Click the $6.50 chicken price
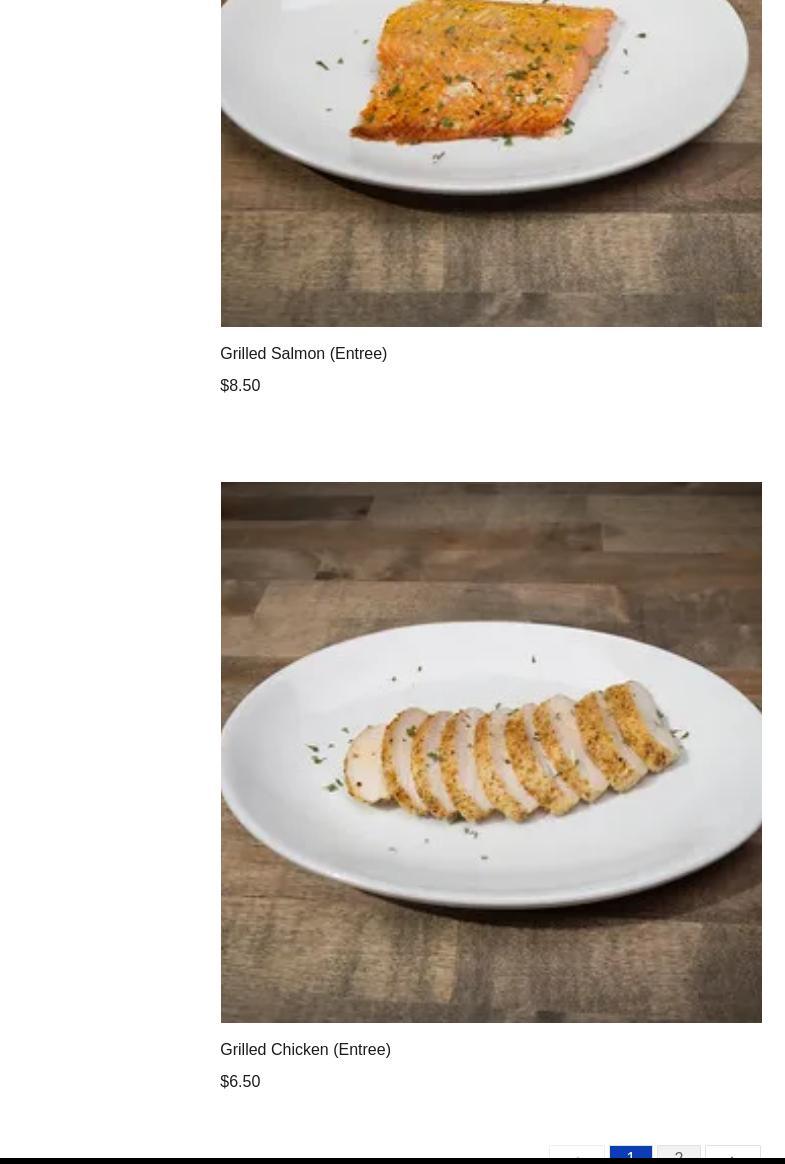 (240, 1082)
